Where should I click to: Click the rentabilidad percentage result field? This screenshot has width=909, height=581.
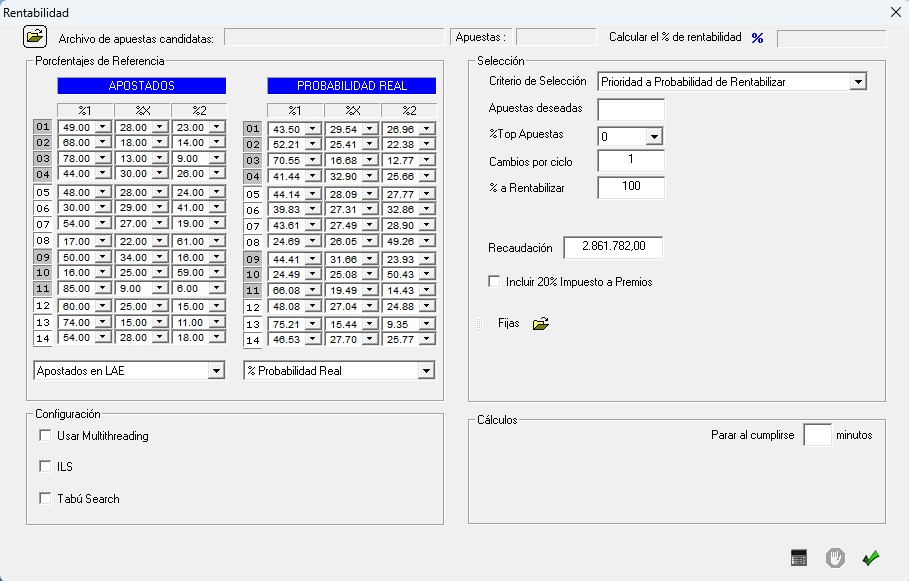(831, 38)
